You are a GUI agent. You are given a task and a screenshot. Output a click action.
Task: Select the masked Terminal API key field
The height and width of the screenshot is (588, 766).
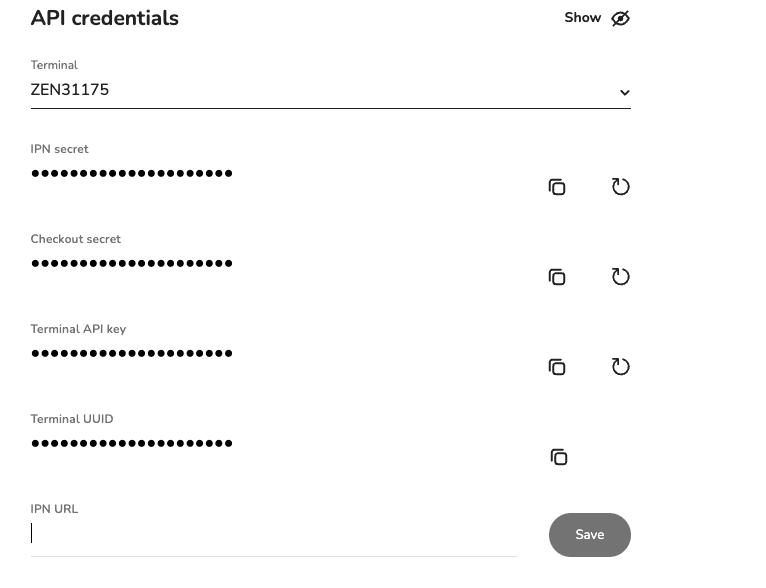point(132,353)
